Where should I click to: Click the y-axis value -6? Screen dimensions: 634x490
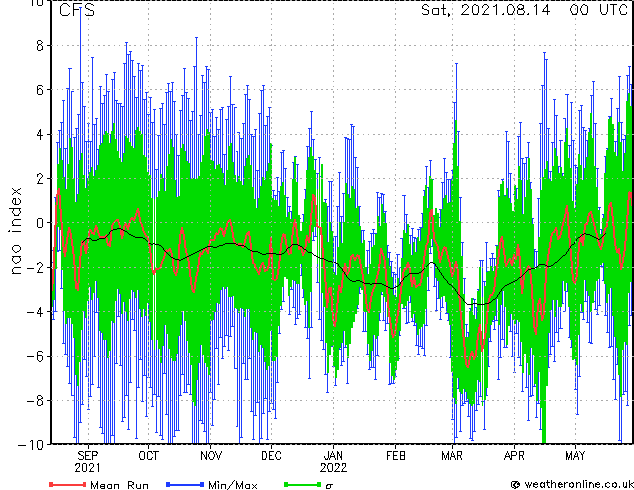pyautogui.click(x=34, y=356)
